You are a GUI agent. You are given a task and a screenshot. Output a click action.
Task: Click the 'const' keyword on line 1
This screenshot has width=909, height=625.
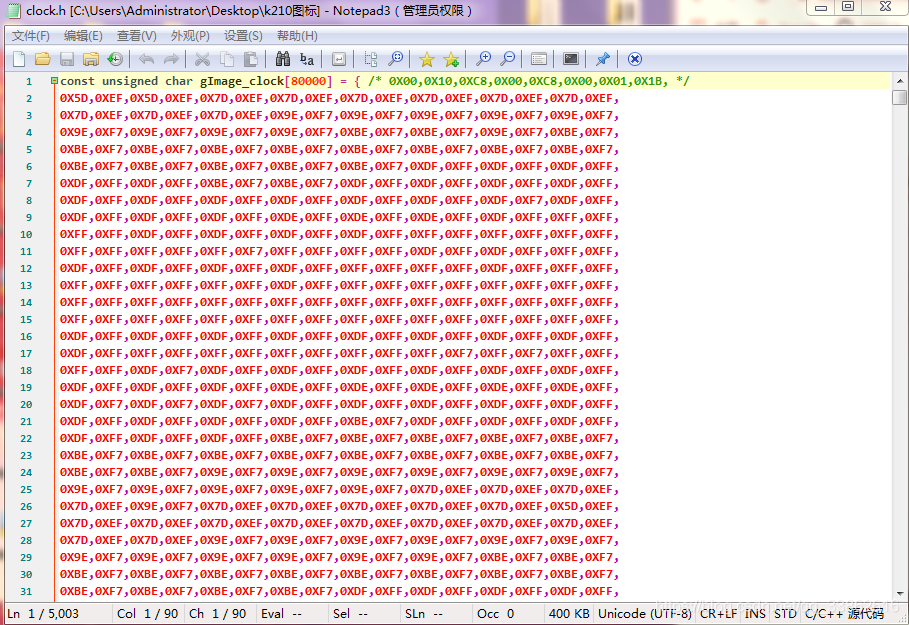tap(77, 81)
